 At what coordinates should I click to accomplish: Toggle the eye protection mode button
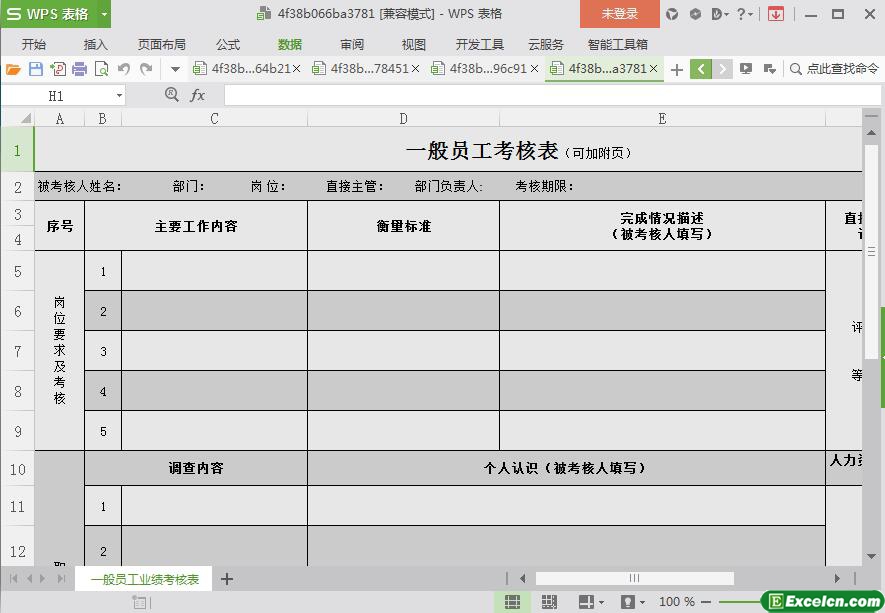tap(627, 602)
